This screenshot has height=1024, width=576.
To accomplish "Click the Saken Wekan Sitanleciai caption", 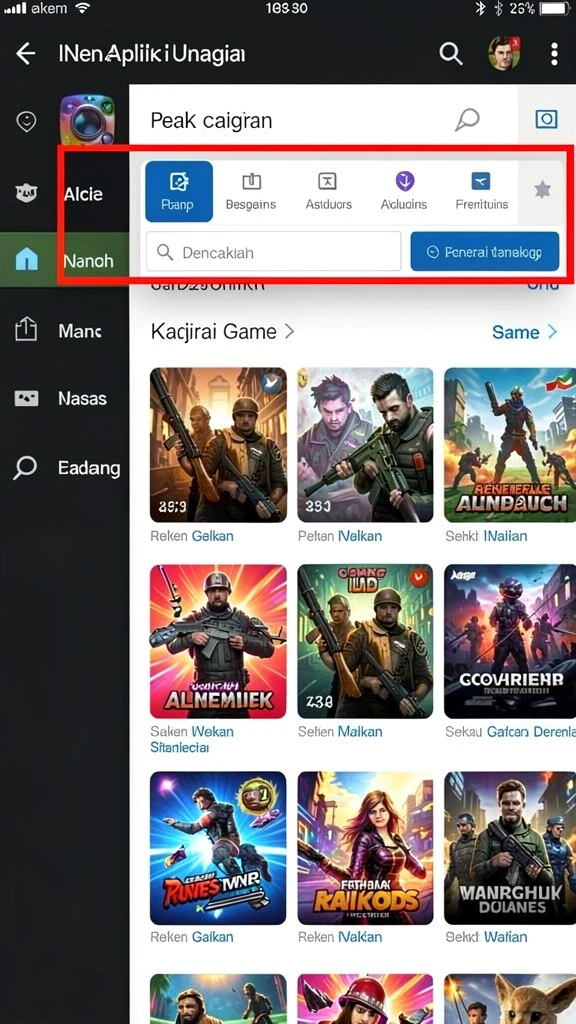I will pyautogui.click(x=192, y=739).
